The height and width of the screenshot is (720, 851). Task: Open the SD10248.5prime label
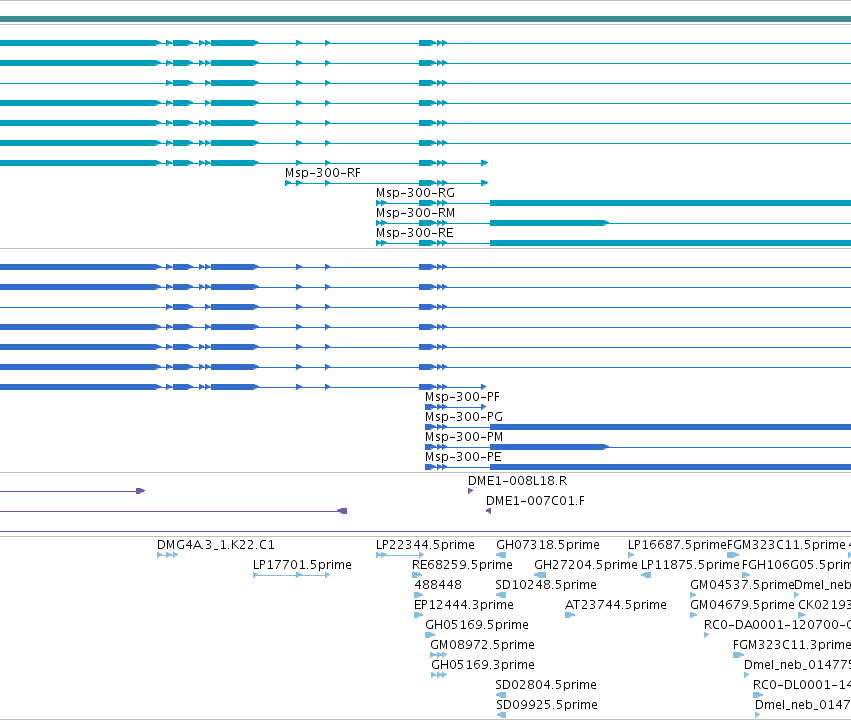[545, 585]
